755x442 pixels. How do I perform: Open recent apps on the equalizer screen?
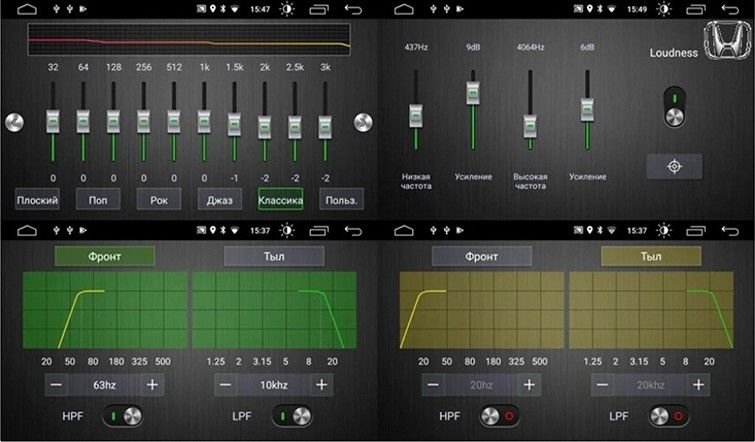tap(319, 9)
